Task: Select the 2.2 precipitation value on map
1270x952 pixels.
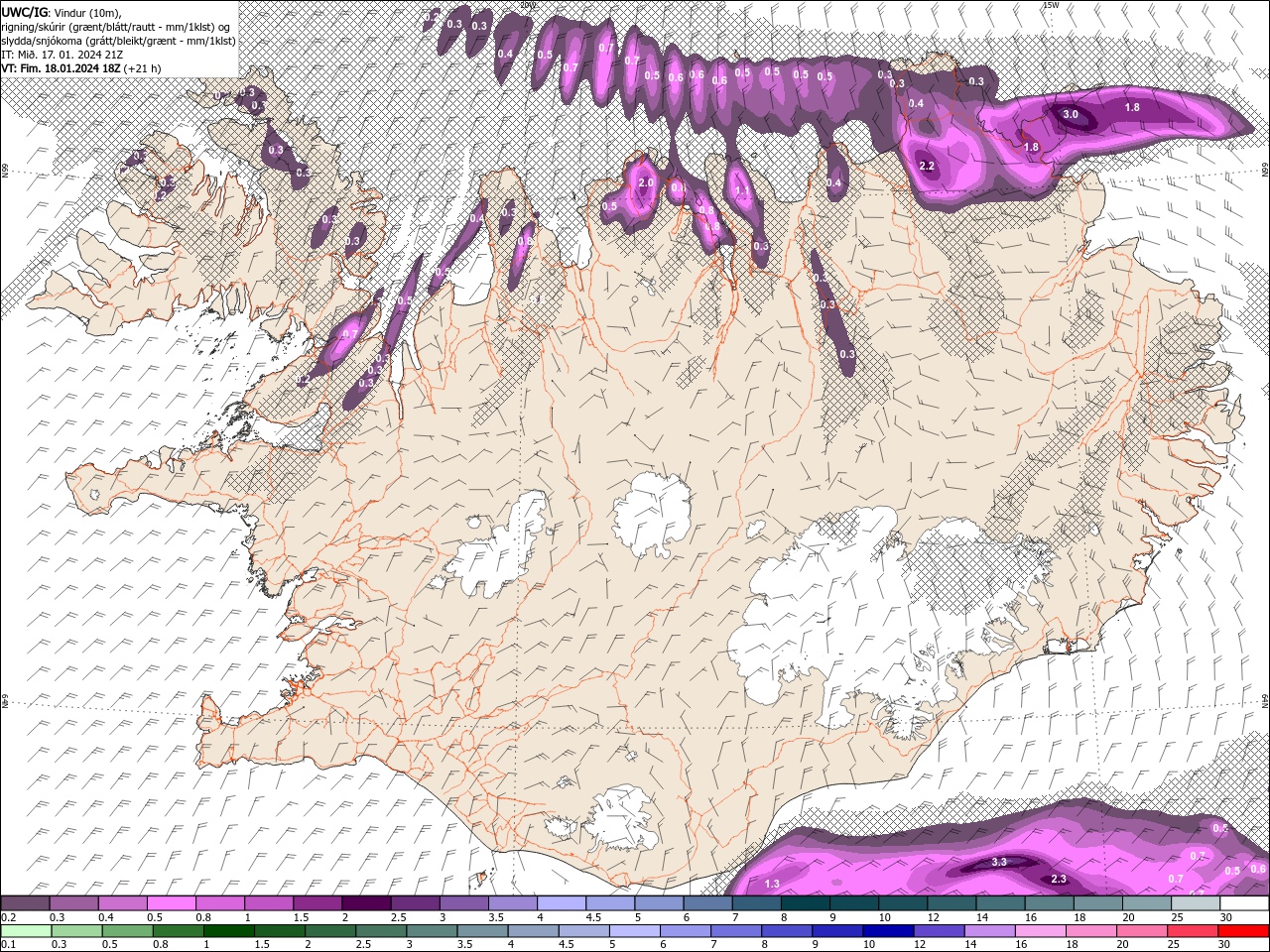Action: (928, 166)
